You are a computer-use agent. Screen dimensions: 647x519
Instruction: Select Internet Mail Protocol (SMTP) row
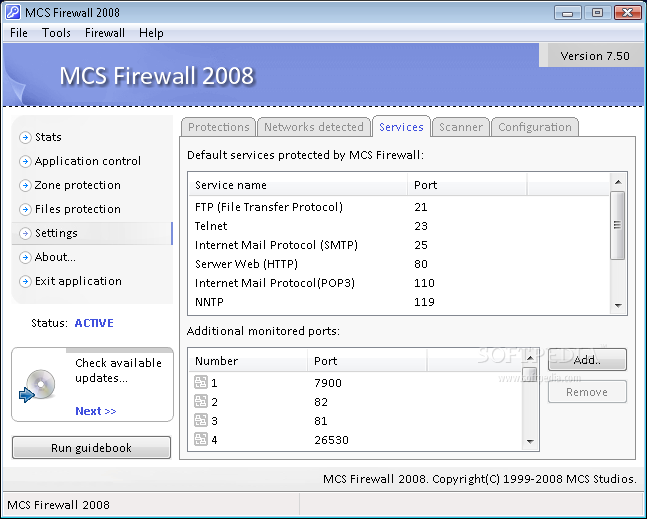click(x=399, y=245)
